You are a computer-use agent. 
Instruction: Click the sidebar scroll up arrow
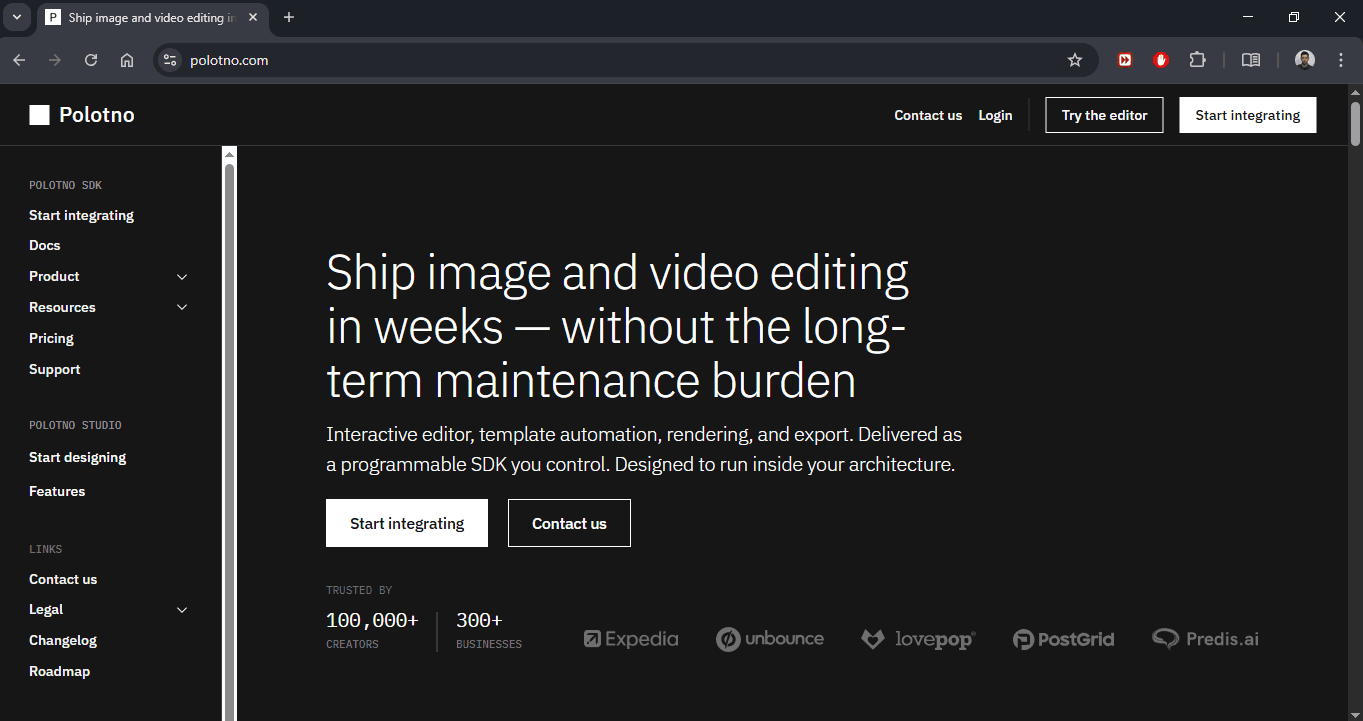point(229,154)
